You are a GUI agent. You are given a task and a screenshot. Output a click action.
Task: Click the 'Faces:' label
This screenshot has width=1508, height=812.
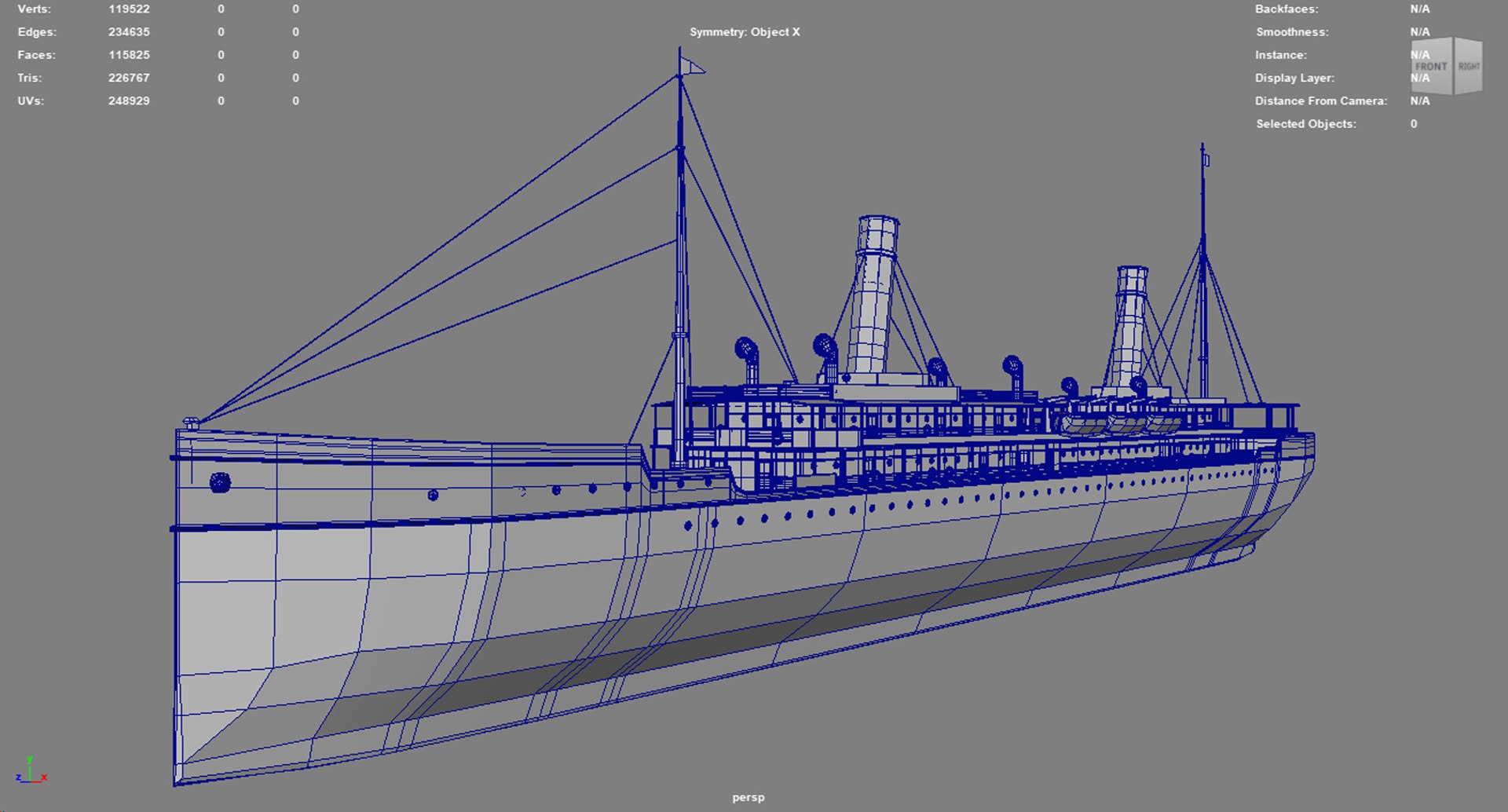coord(36,55)
